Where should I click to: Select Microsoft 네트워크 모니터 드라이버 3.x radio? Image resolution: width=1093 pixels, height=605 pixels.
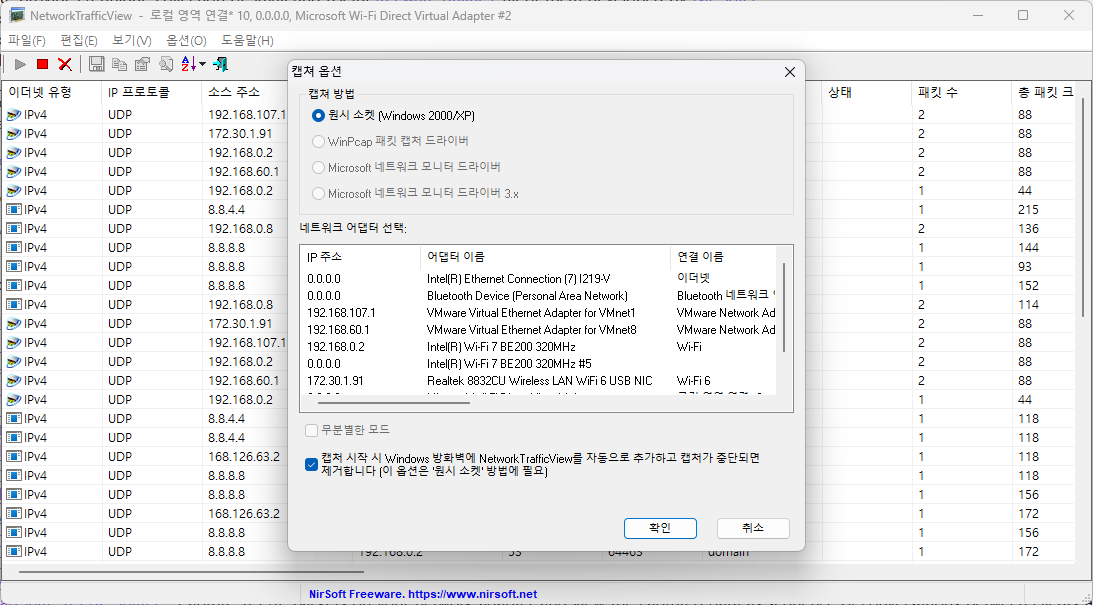319,194
